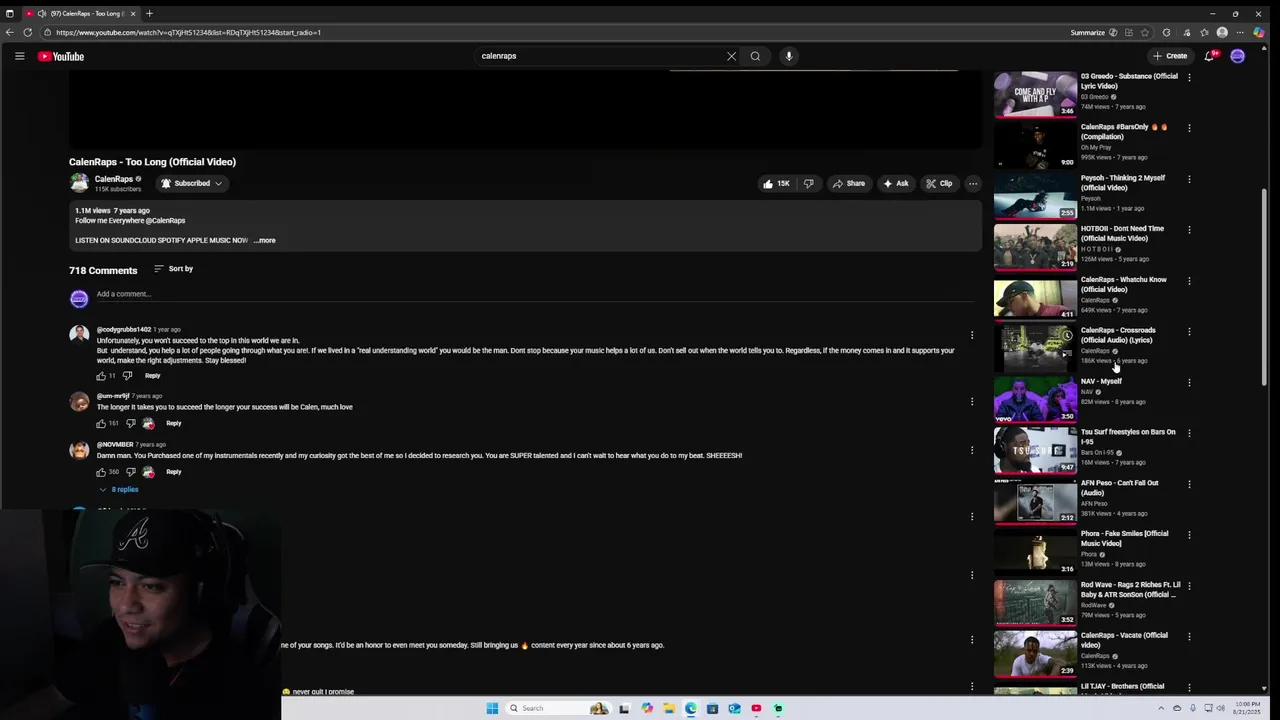Open Outlook from the taskbar
1280x720 pixels.
[734, 708]
